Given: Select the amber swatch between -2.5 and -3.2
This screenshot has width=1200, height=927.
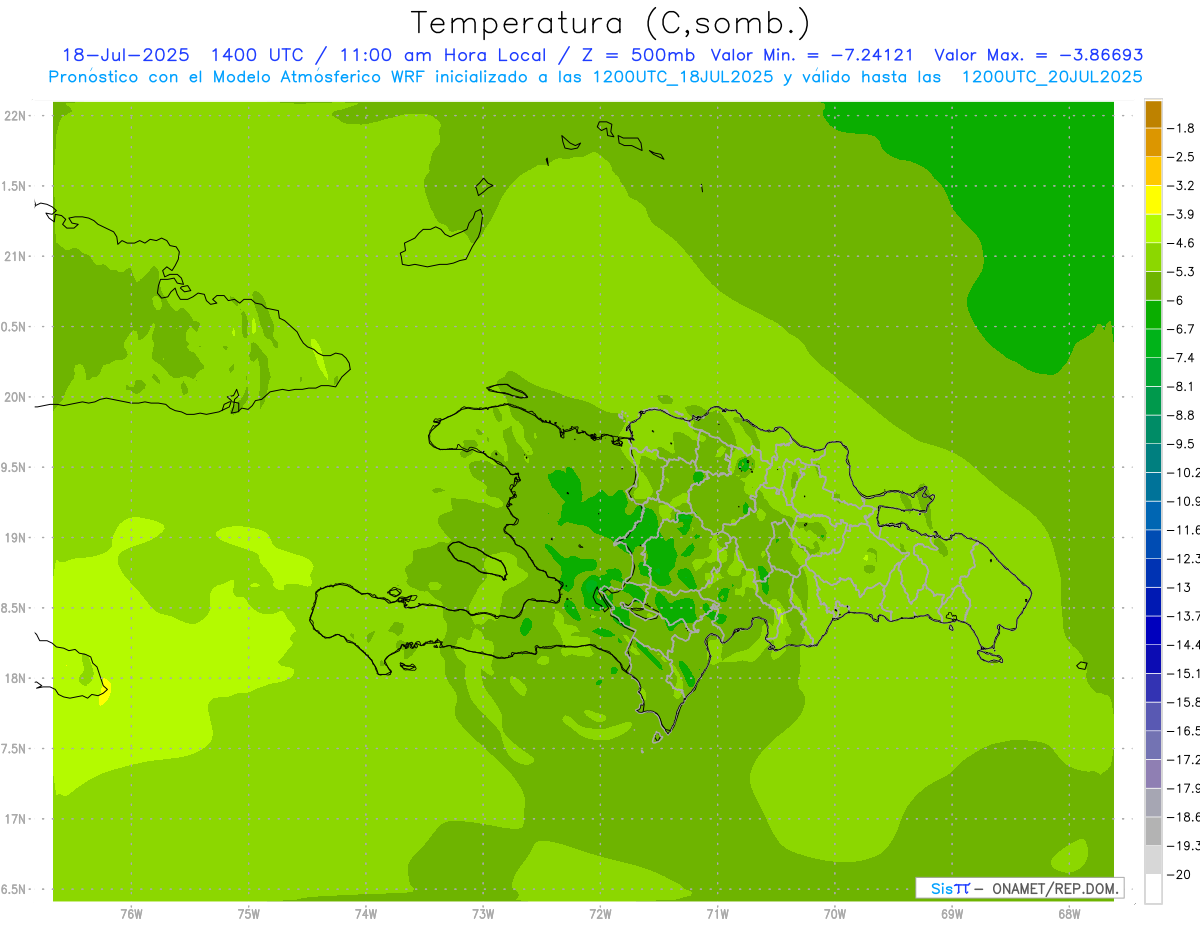Looking at the screenshot, I should (1153, 171).
